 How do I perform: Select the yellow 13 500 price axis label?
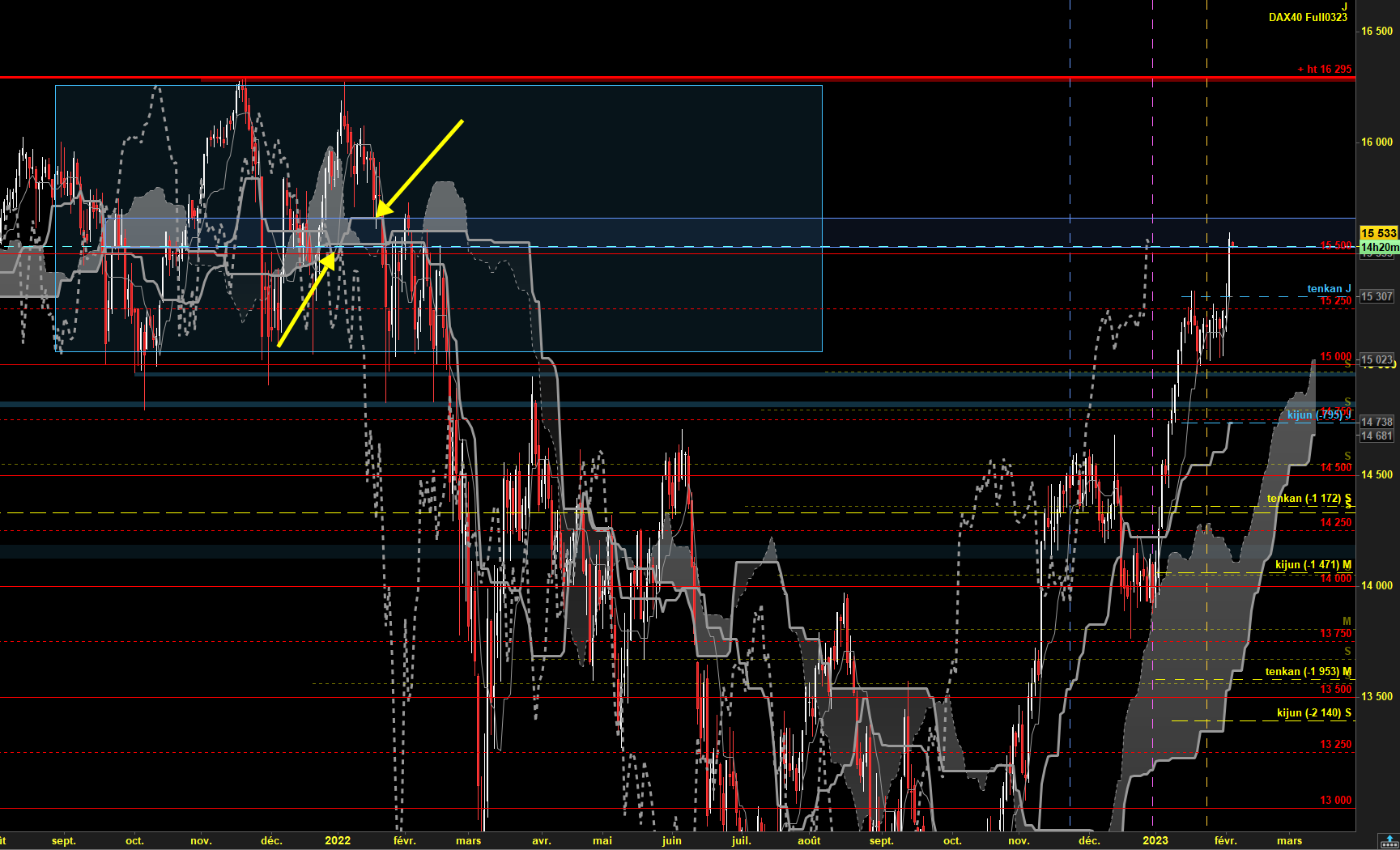click(x=1377, y=696)
